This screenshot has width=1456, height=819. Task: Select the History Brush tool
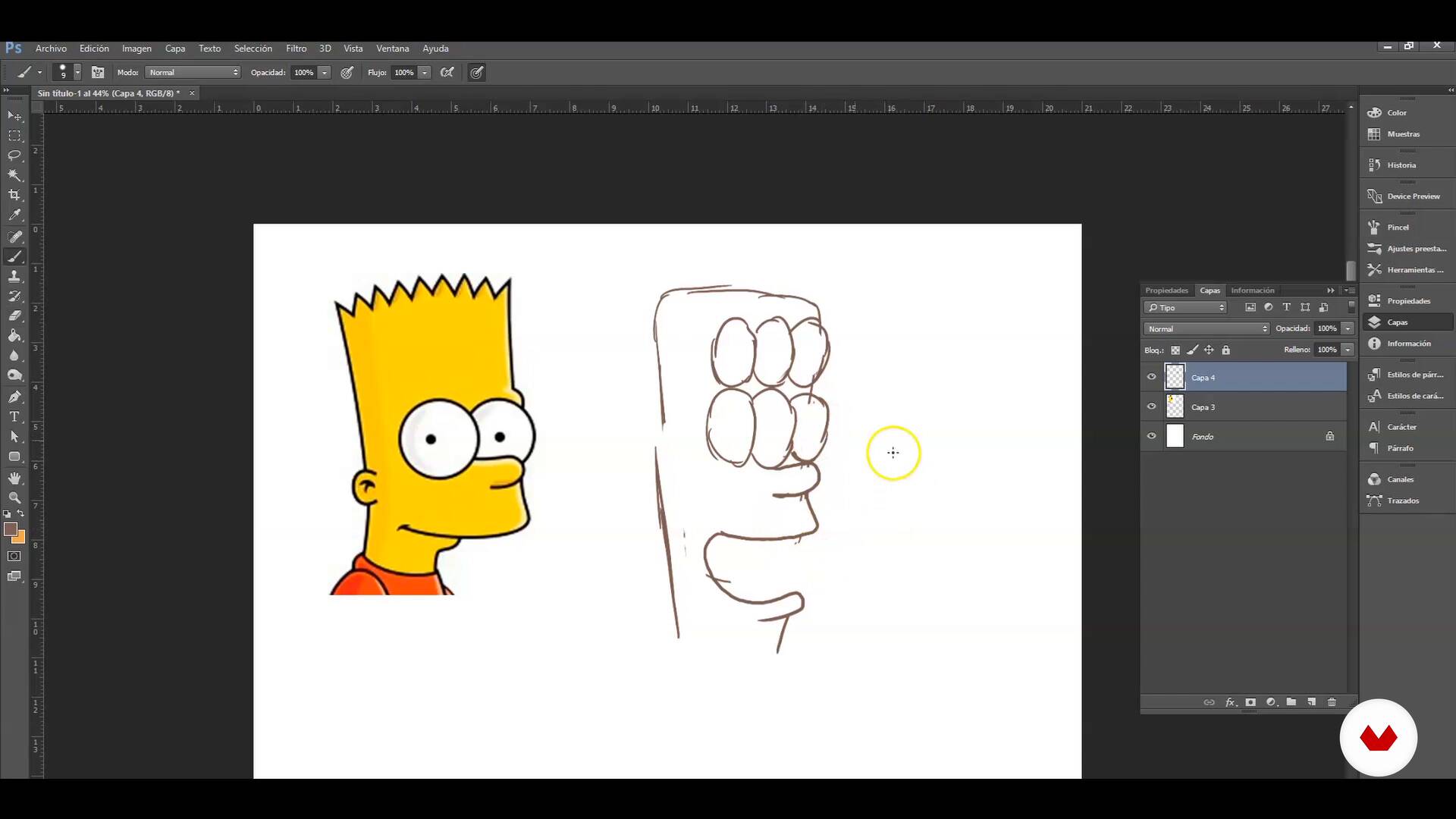(x=14, y=296)
